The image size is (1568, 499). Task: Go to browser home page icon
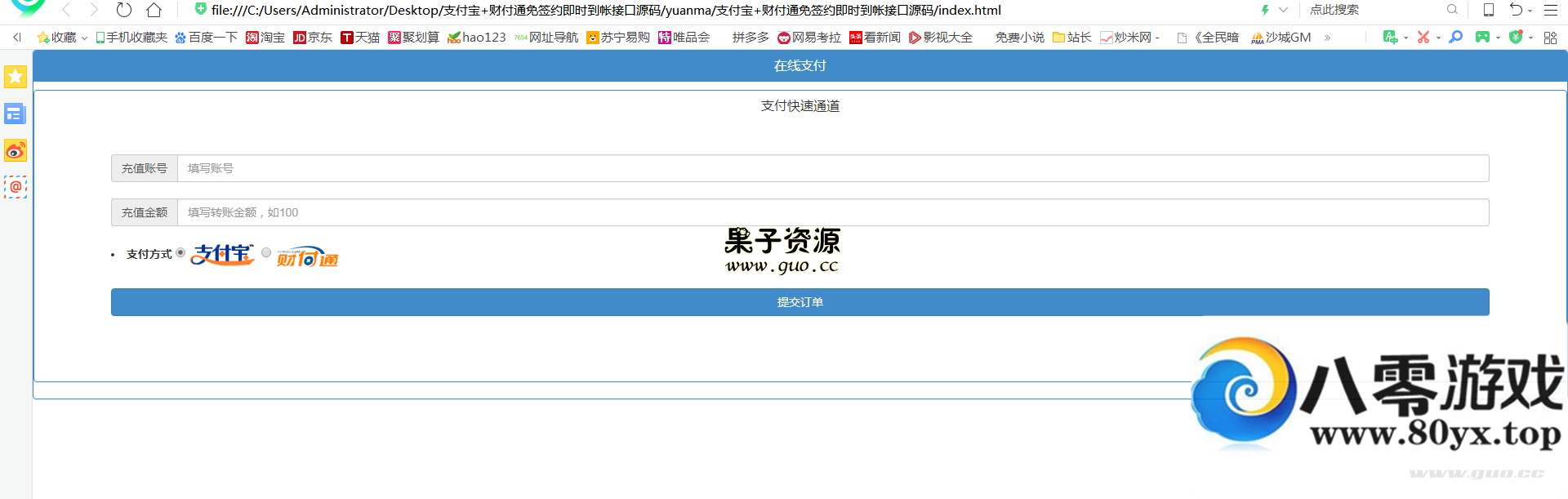[x=154, y=11]
